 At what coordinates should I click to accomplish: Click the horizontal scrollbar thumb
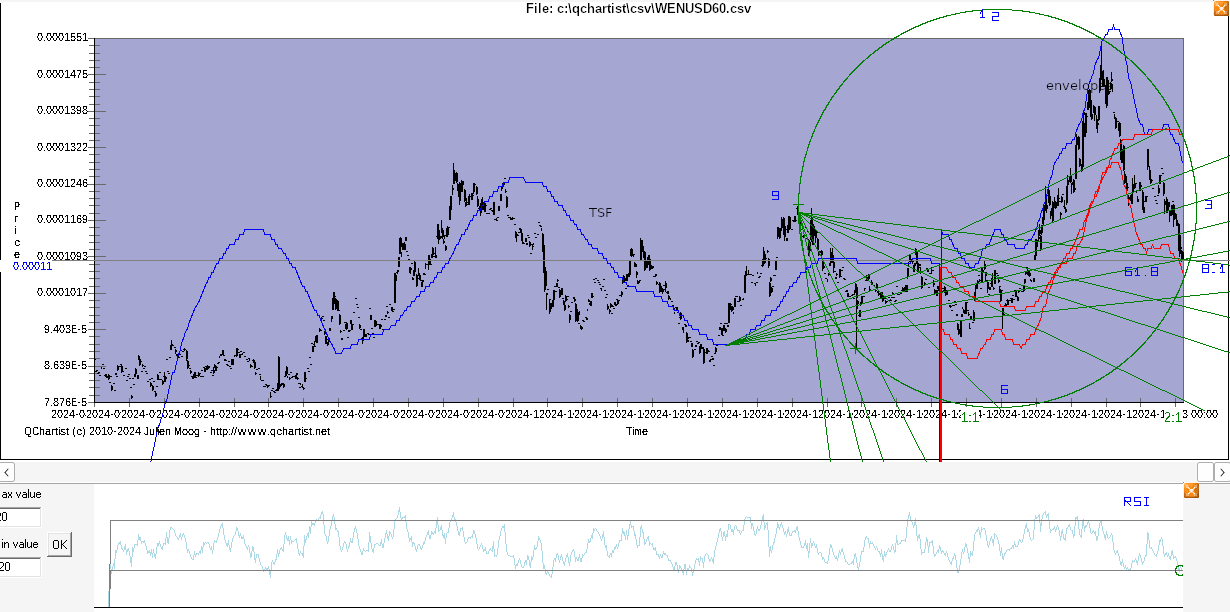click(1205, 471)
